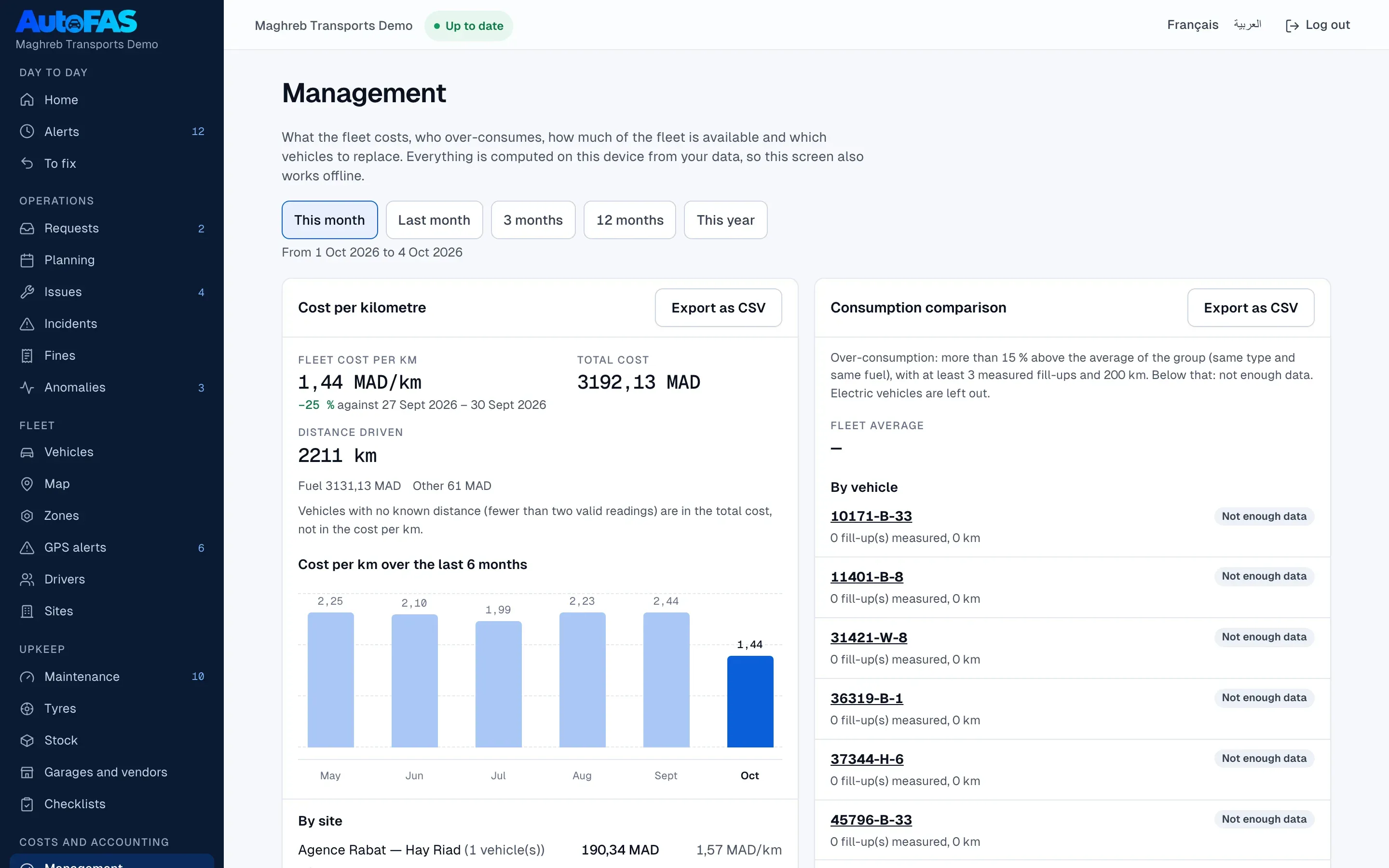1389x868 pixels.
Task: Open vehicle 31421-W-8 details
Action: (869, 638)
